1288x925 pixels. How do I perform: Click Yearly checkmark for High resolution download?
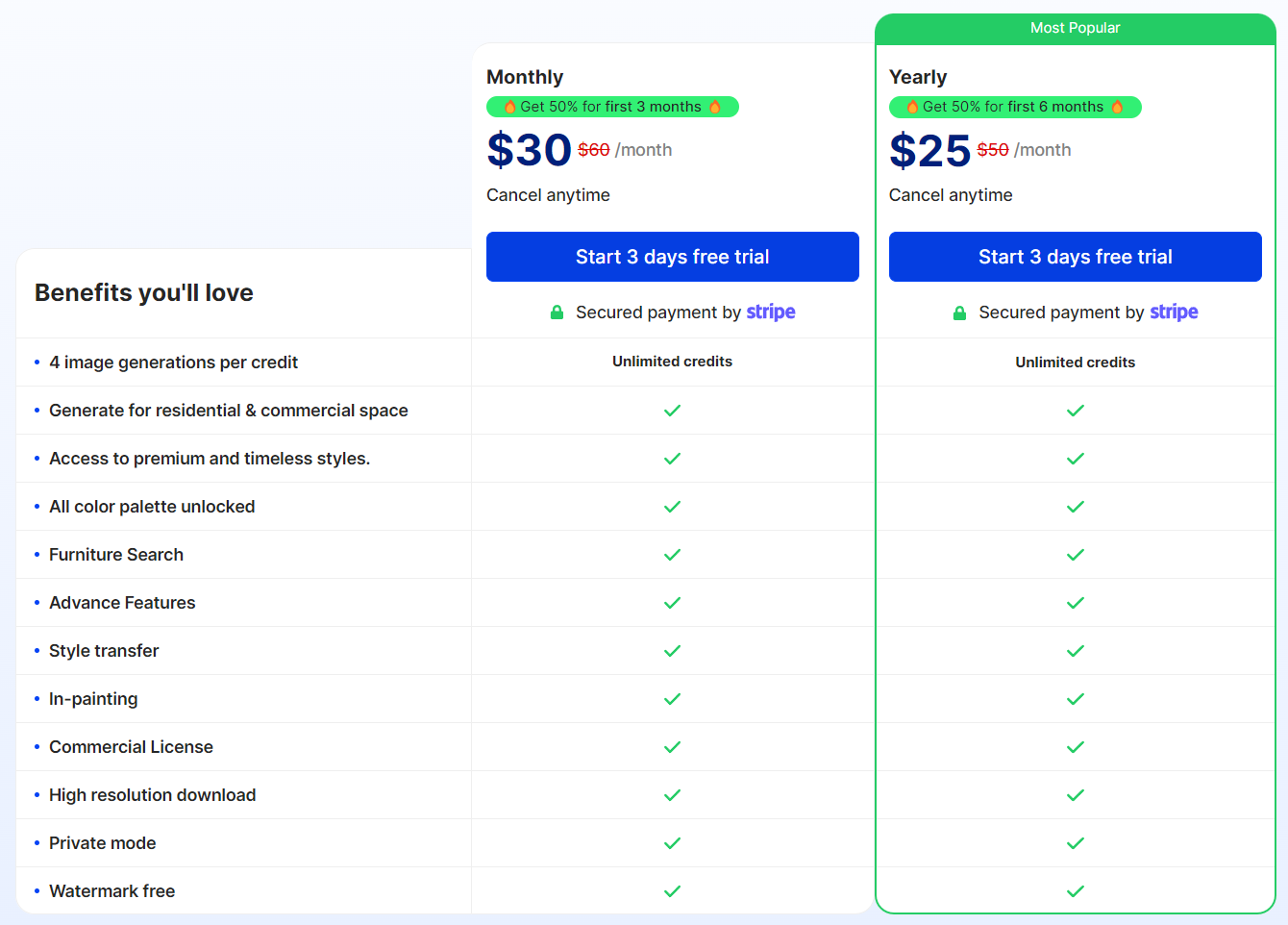(1076, 795)
